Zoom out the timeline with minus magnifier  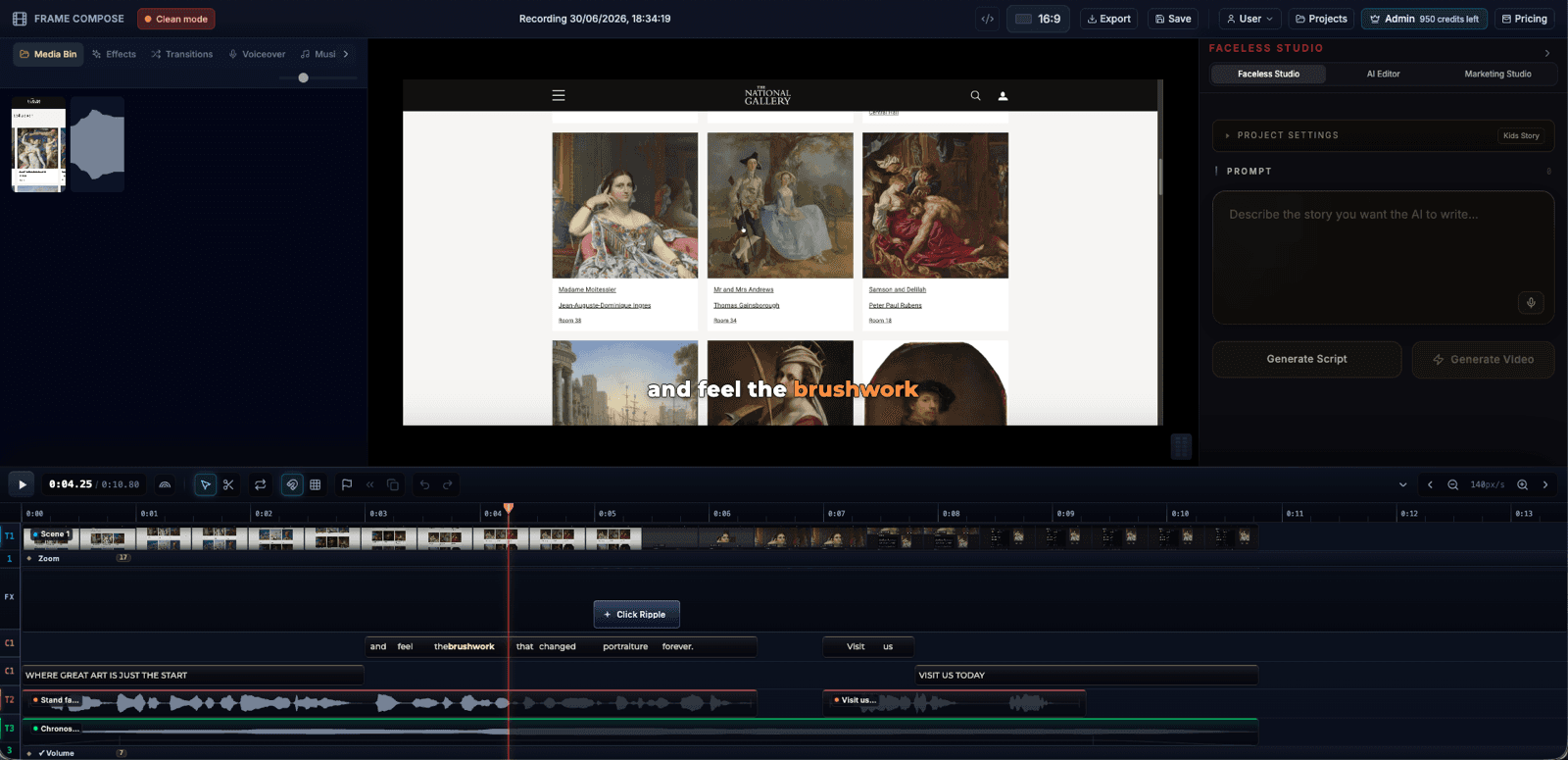(x=1453, y=484)
